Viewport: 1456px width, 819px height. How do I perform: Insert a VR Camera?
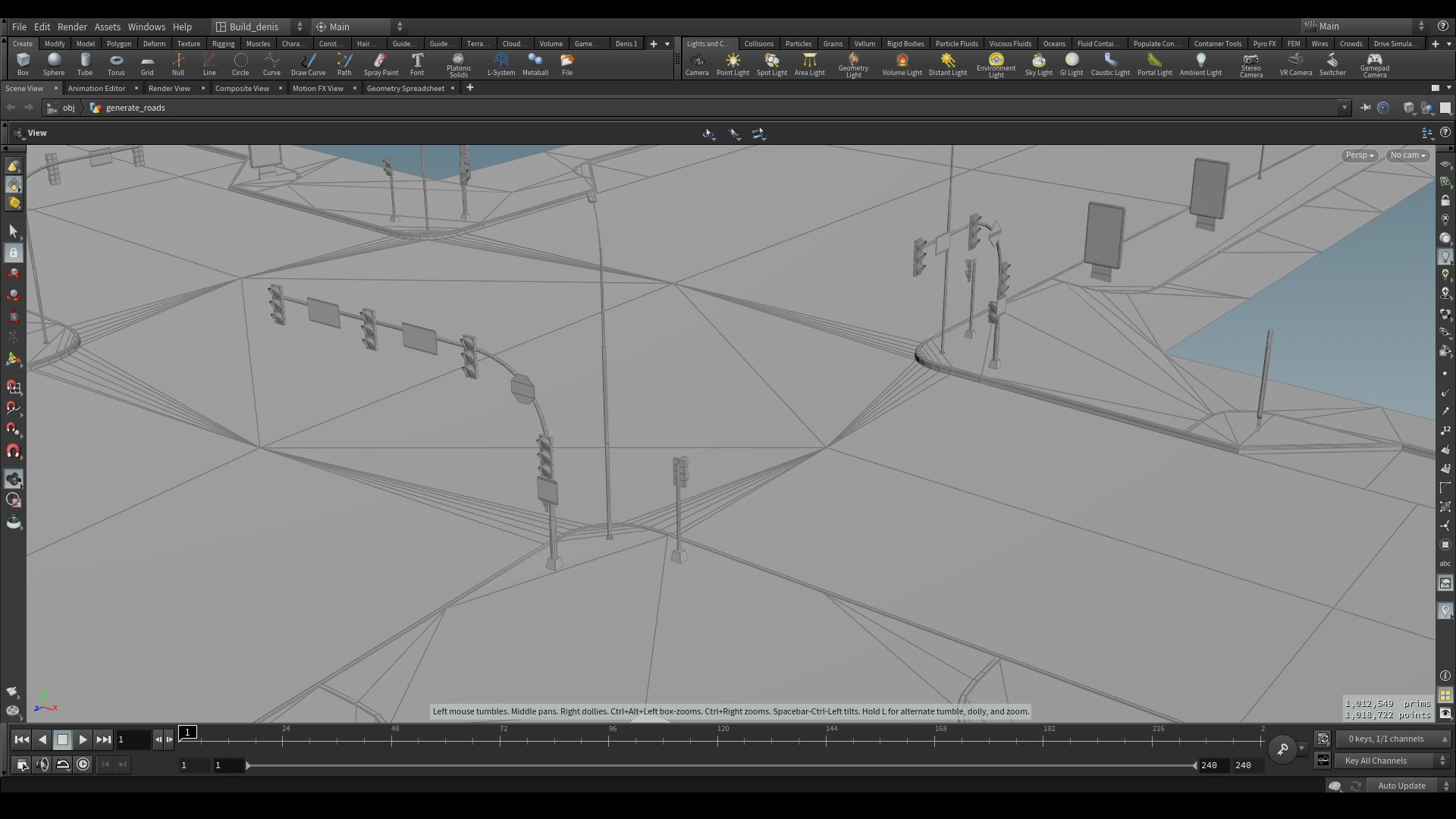(x=1296, y=64)
